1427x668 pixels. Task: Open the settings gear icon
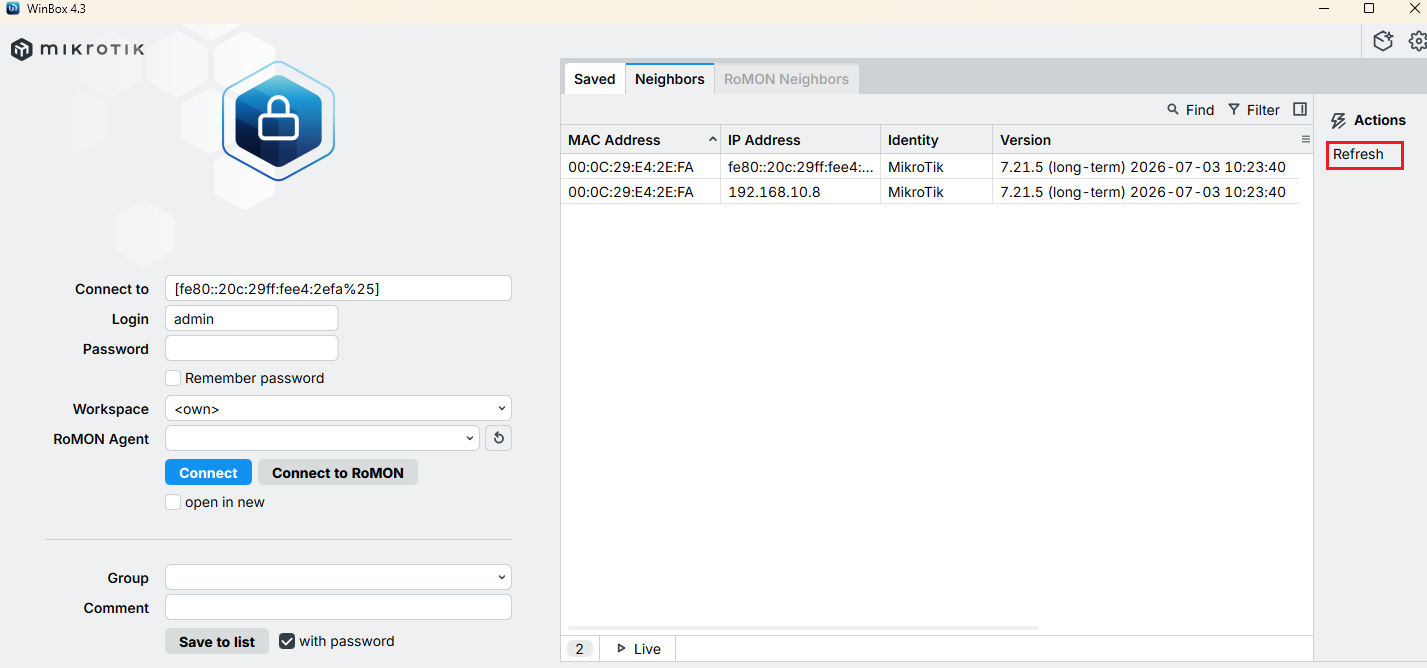(1418, 41)
